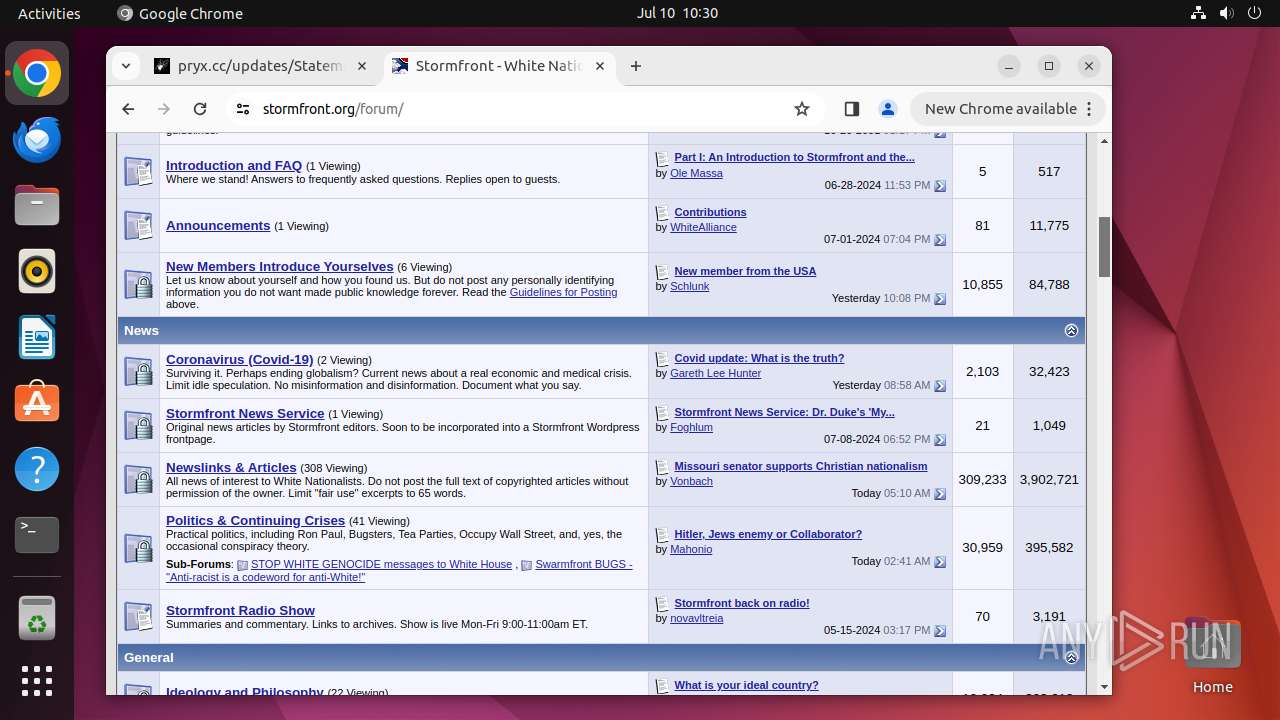Screen dimensions: 1280x720
Task: Click the back arrow in Chrome toolbar
Action: 128,109
